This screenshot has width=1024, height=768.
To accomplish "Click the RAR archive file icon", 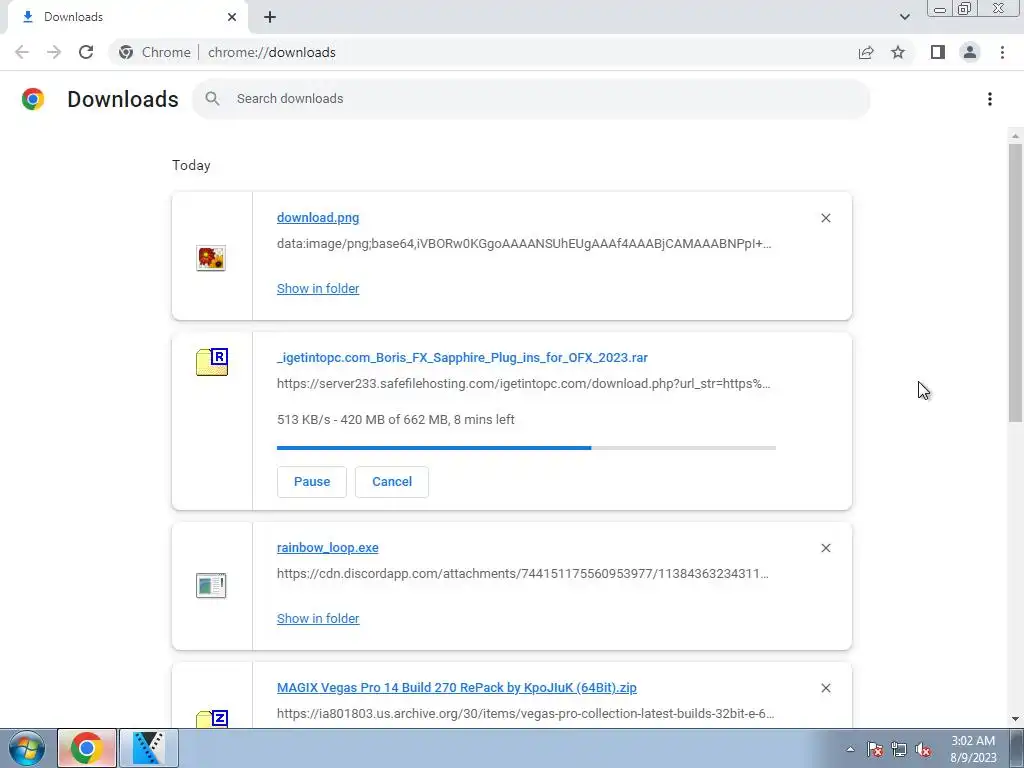I will 212,362.
